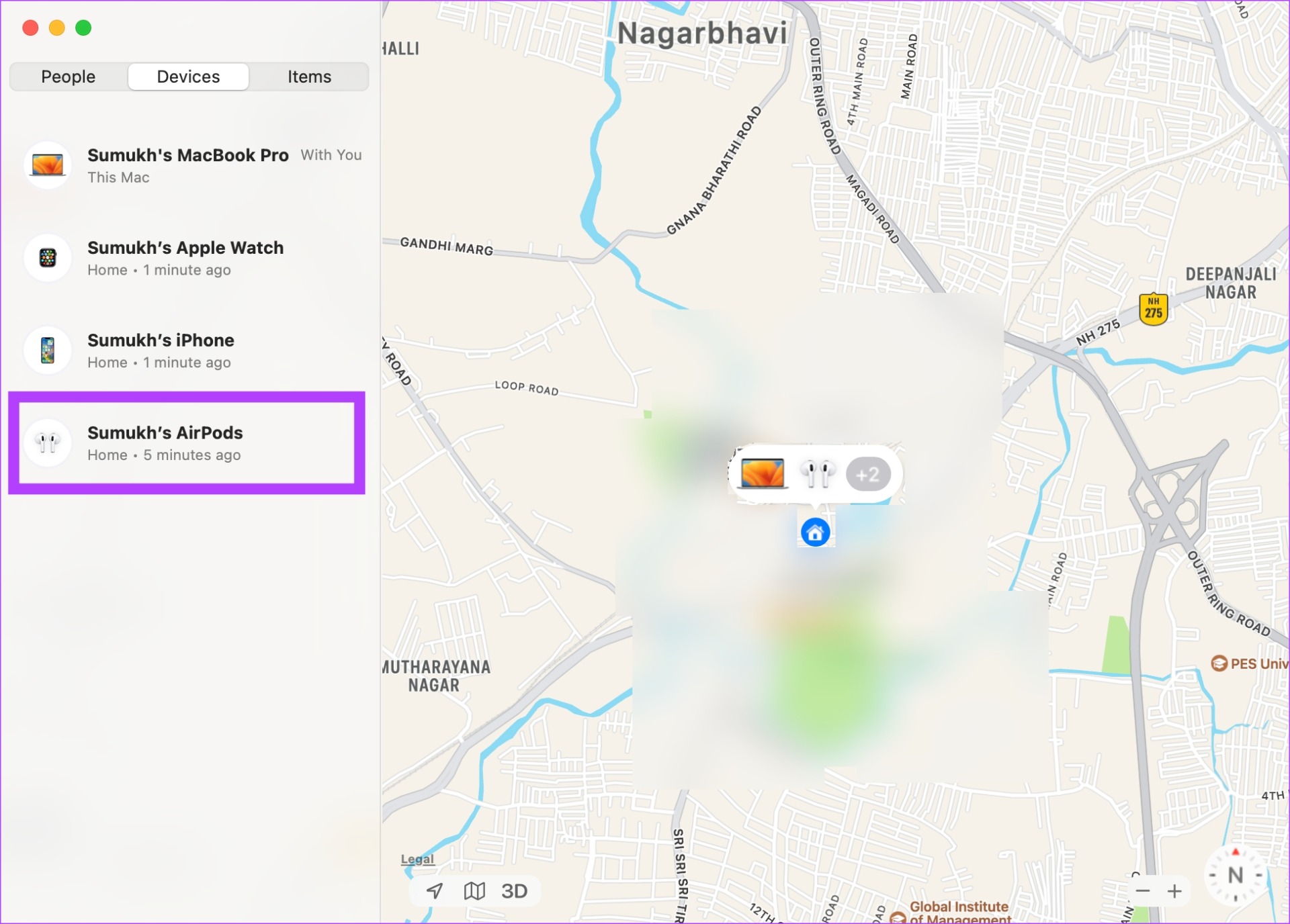Click the NH 275 highway shield
Image resolution: width=1290 pixels, height=924 pixels.
click(x=1153, y=309)
